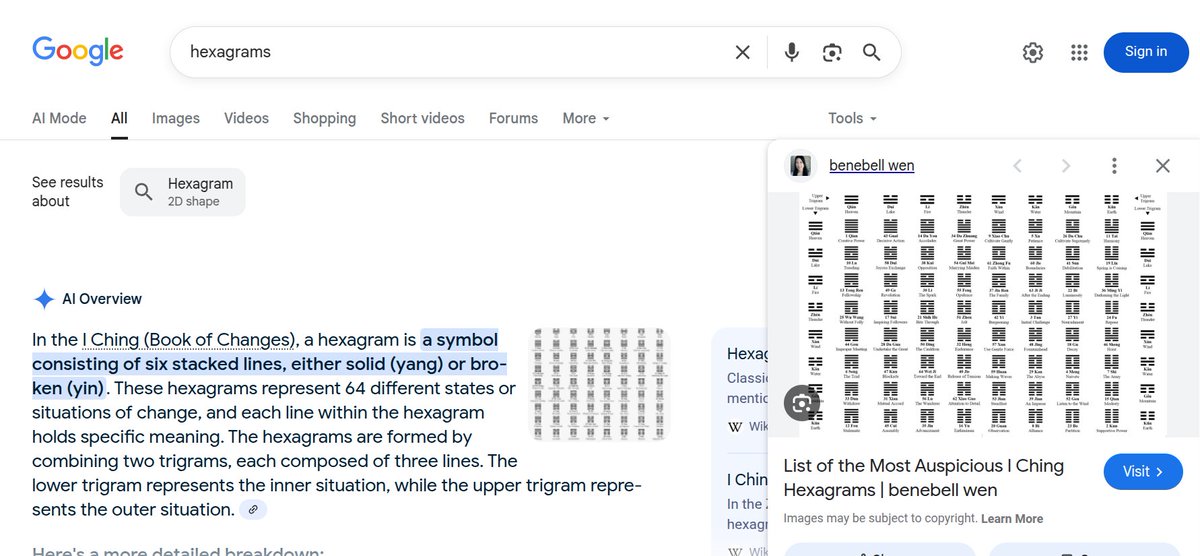The image size is (1200, 556).
Task: Click Learn More copyright link
Action: click(x=1012, y=519)
